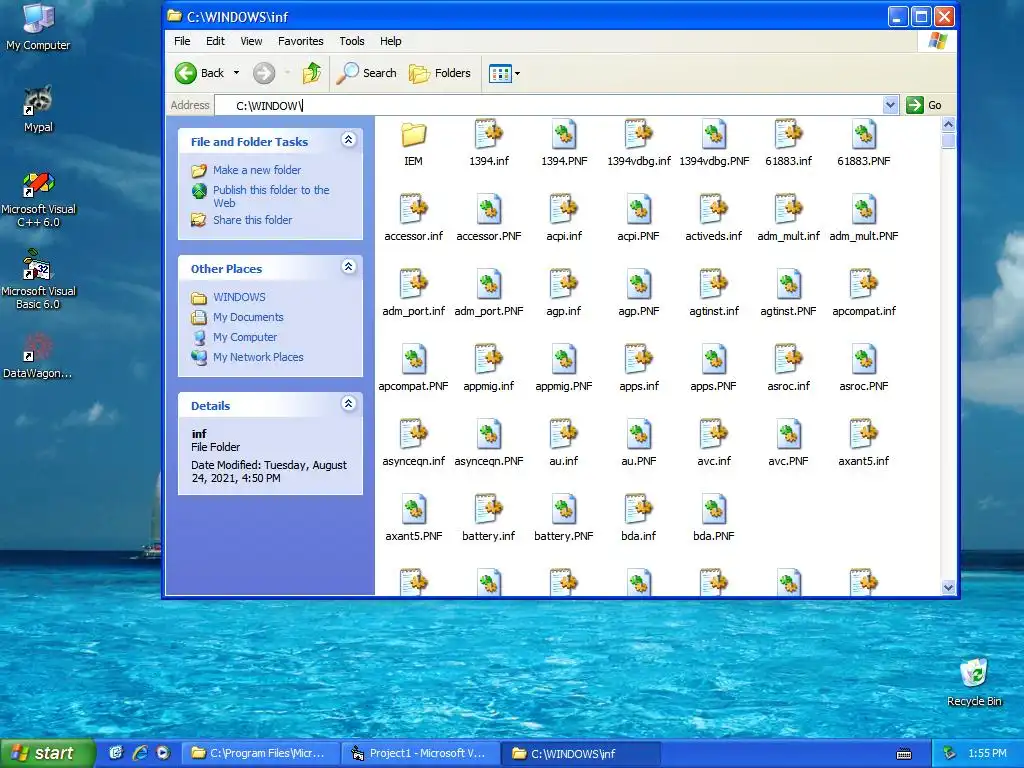This screenshot has height=768, width=1024.
Task: Select avc.inf file icon
Action: coord(714,434)
